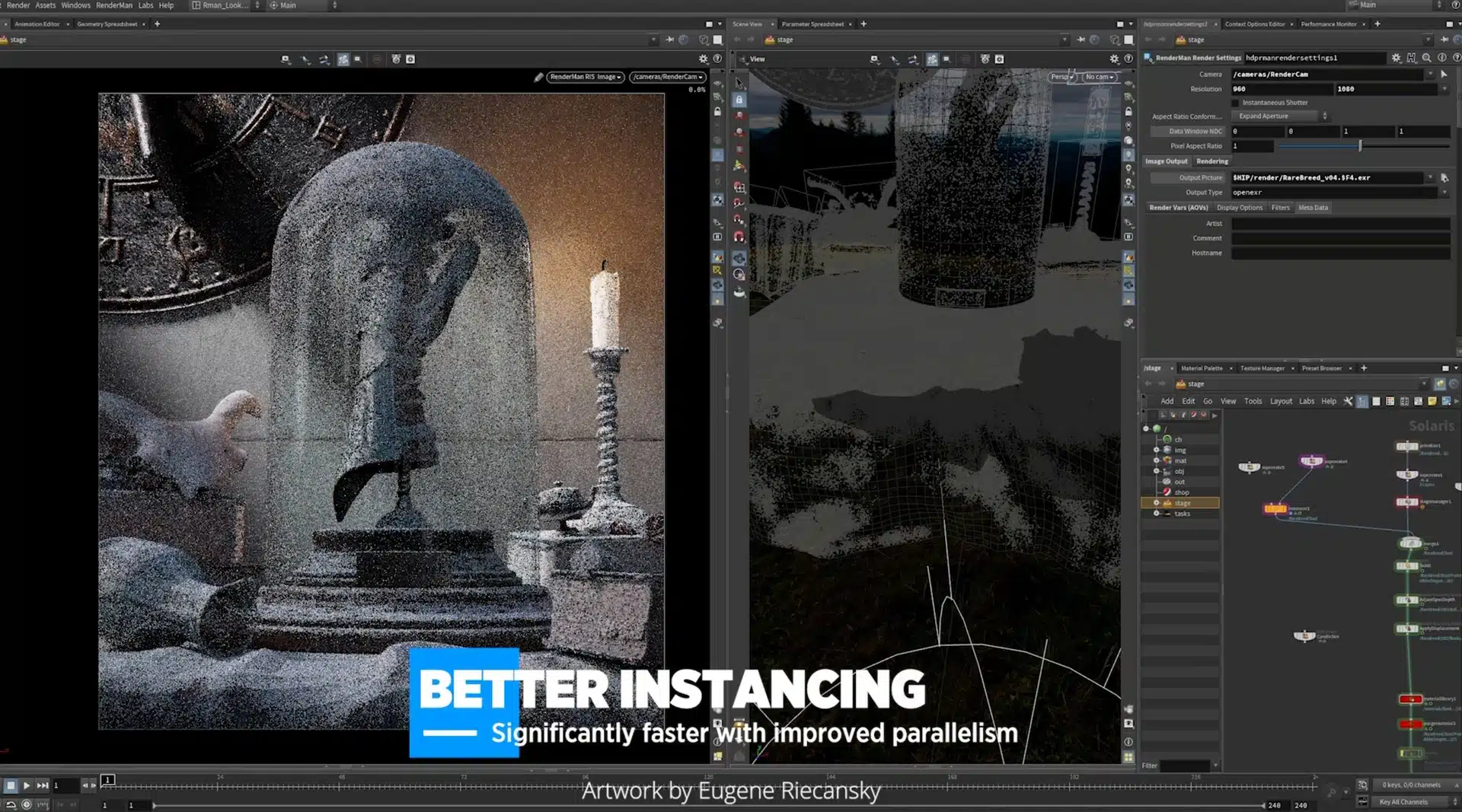
Task: Click the wrench customize icon in network editor toolbar
Action: pos(1348,401)
